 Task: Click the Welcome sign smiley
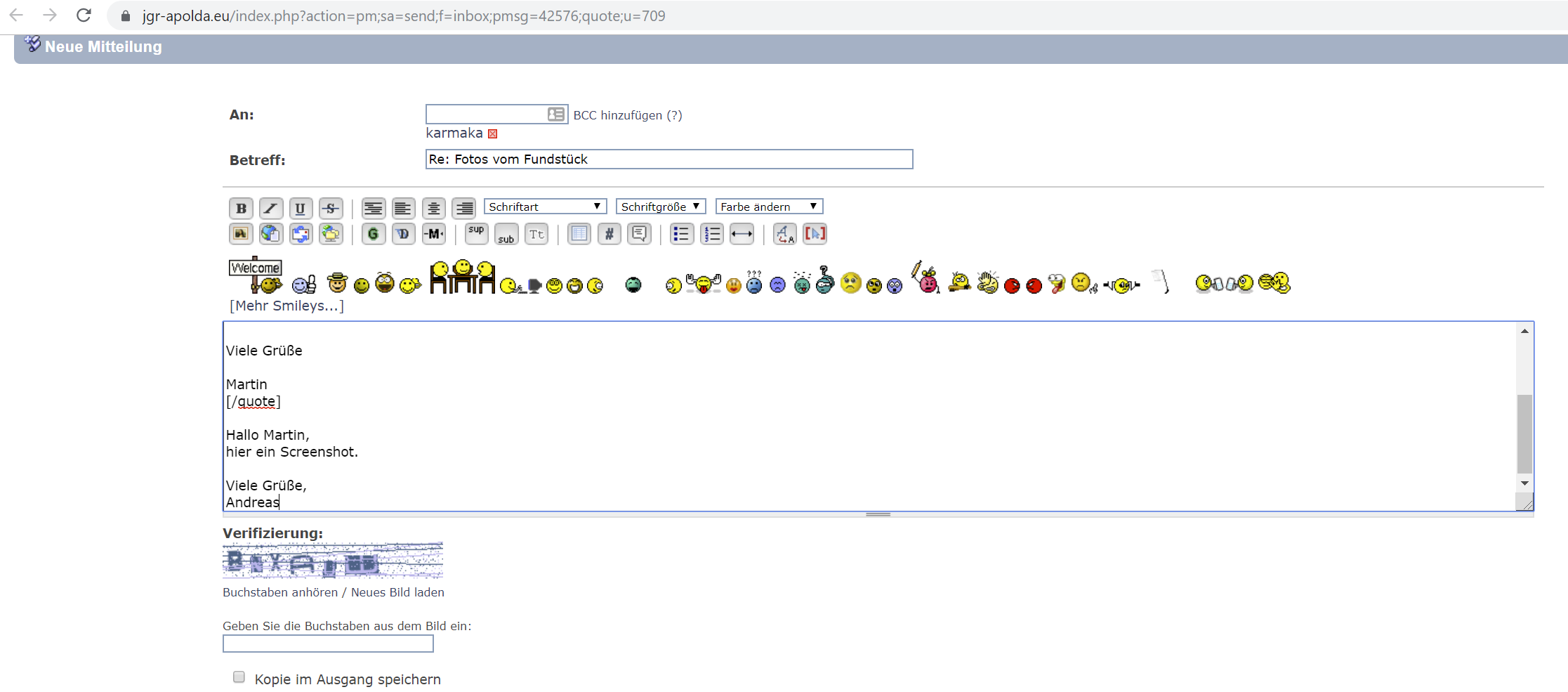(x=256, y=275)
